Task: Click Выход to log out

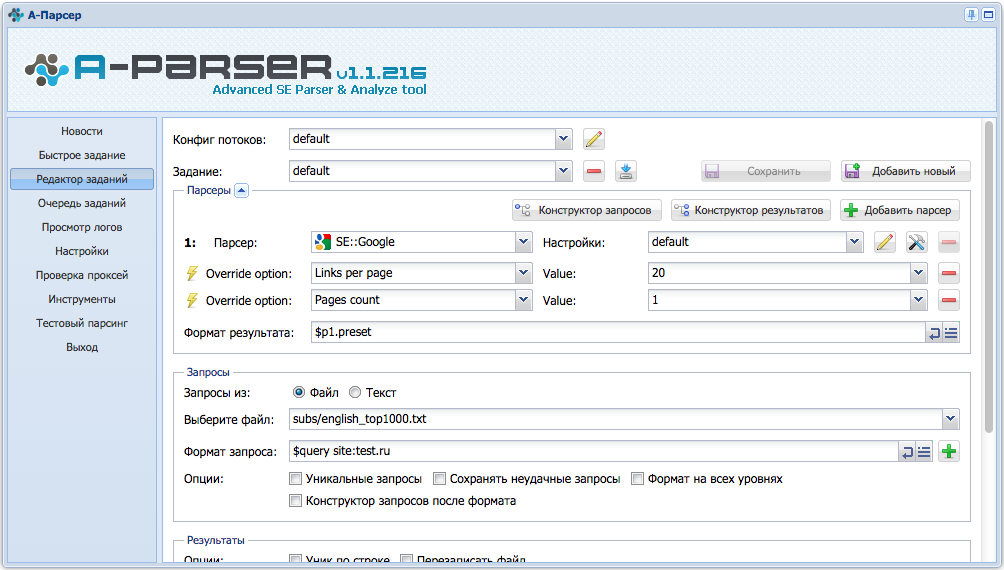Action: coord(82,347)
